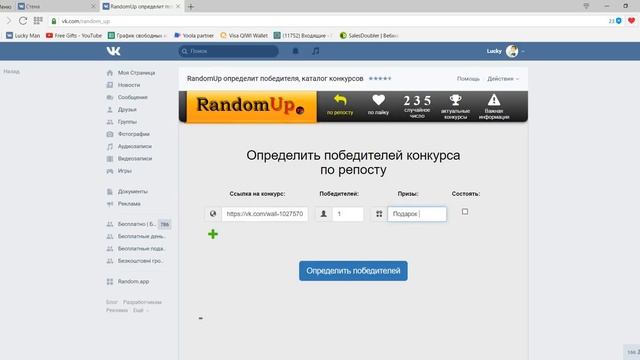
Task: Click the winners count field
Action: pos(348,214)
